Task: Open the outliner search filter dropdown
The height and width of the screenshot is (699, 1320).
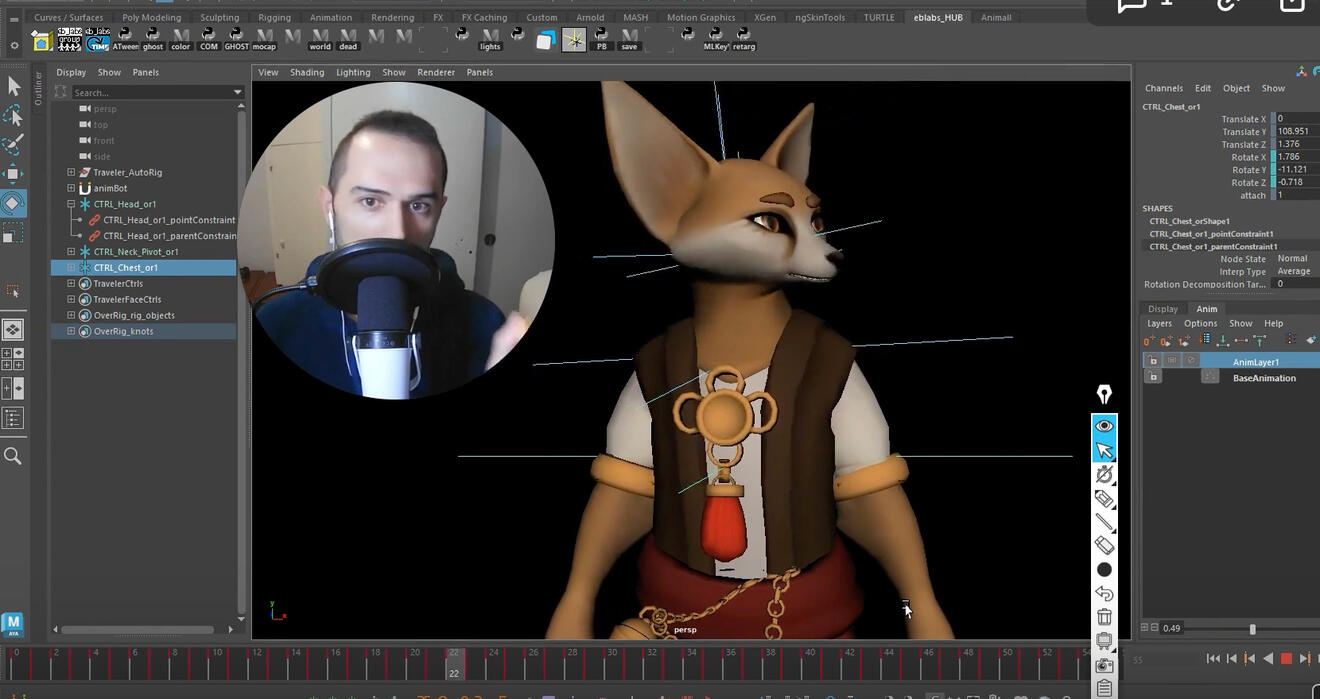Action: pyautogui.click(x=237, y=92)
